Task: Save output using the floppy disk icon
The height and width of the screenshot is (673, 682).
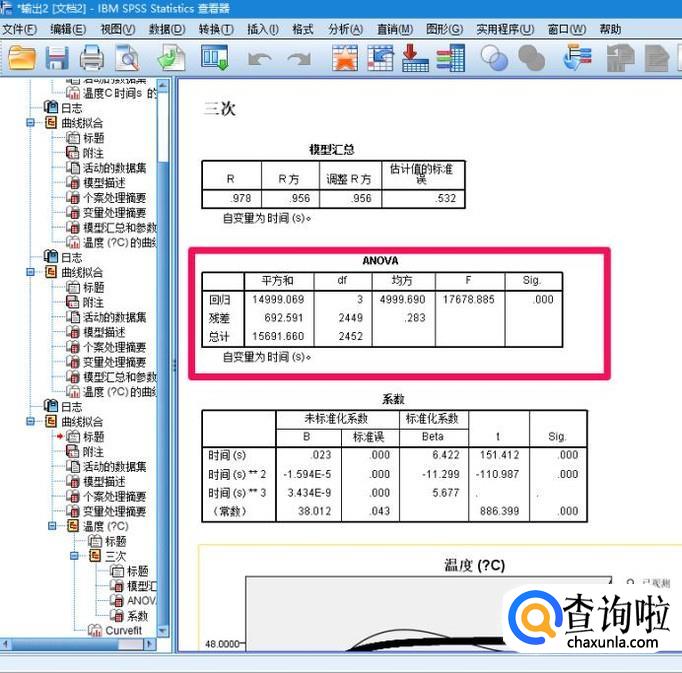Action: [57, 58]
